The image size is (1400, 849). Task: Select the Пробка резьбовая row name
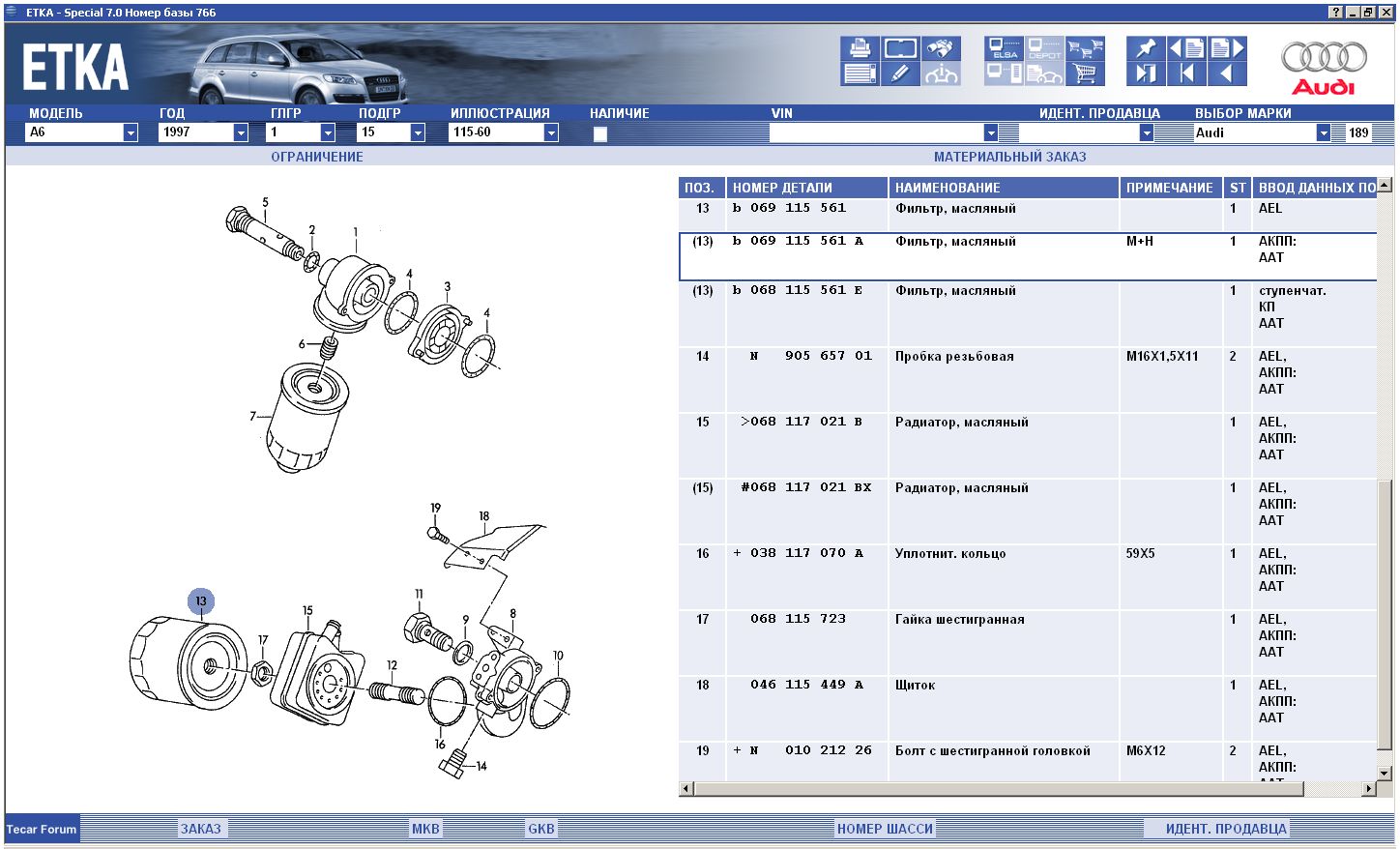(x=954, y=356)
